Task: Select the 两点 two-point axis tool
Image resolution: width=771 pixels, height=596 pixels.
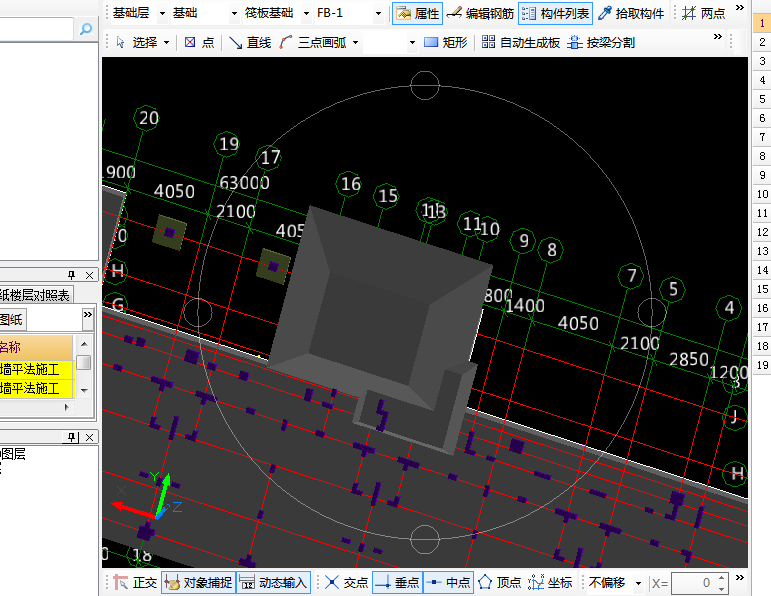Action: click(x=704, y=13)
